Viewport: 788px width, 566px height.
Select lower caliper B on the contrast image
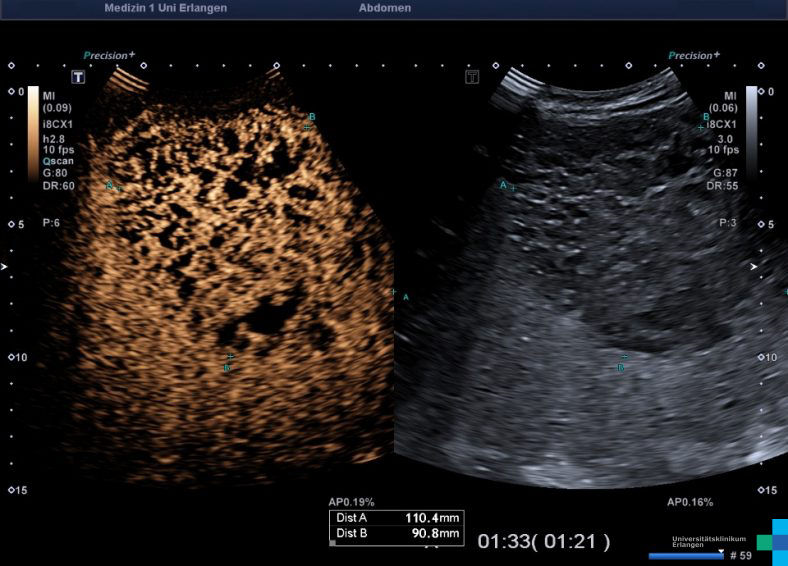pyautogui.click(x=230, y=357)
